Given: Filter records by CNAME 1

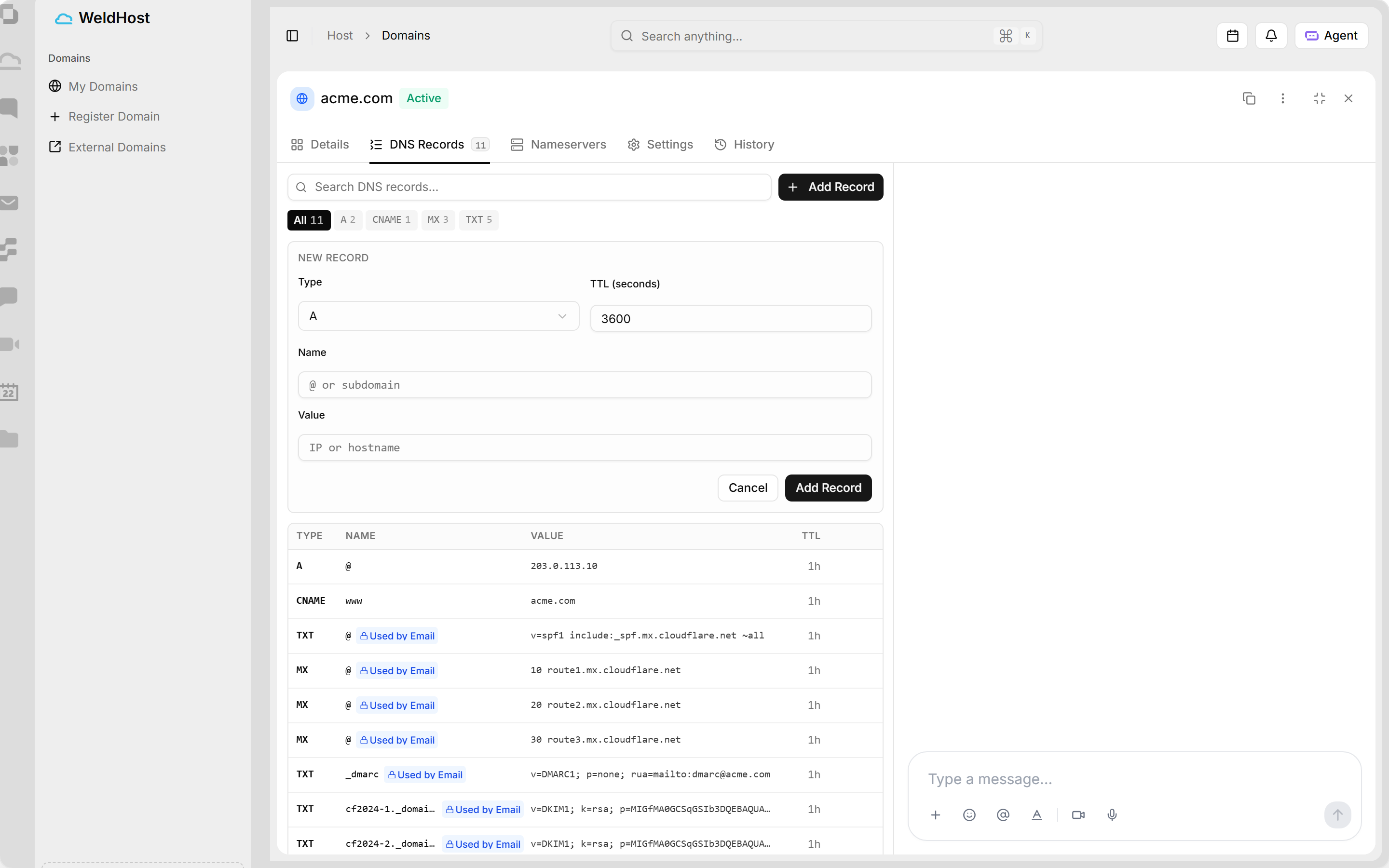Looking at the screenshot, I should click(x=392, y=220).
